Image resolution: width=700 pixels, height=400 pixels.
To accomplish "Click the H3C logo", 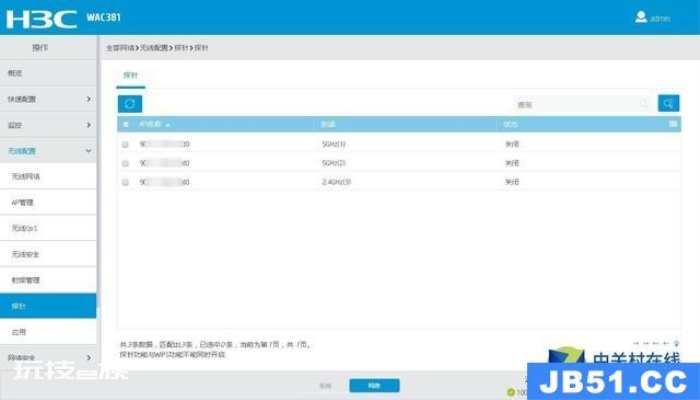I will pyautogui.click(x=42, y=19).
